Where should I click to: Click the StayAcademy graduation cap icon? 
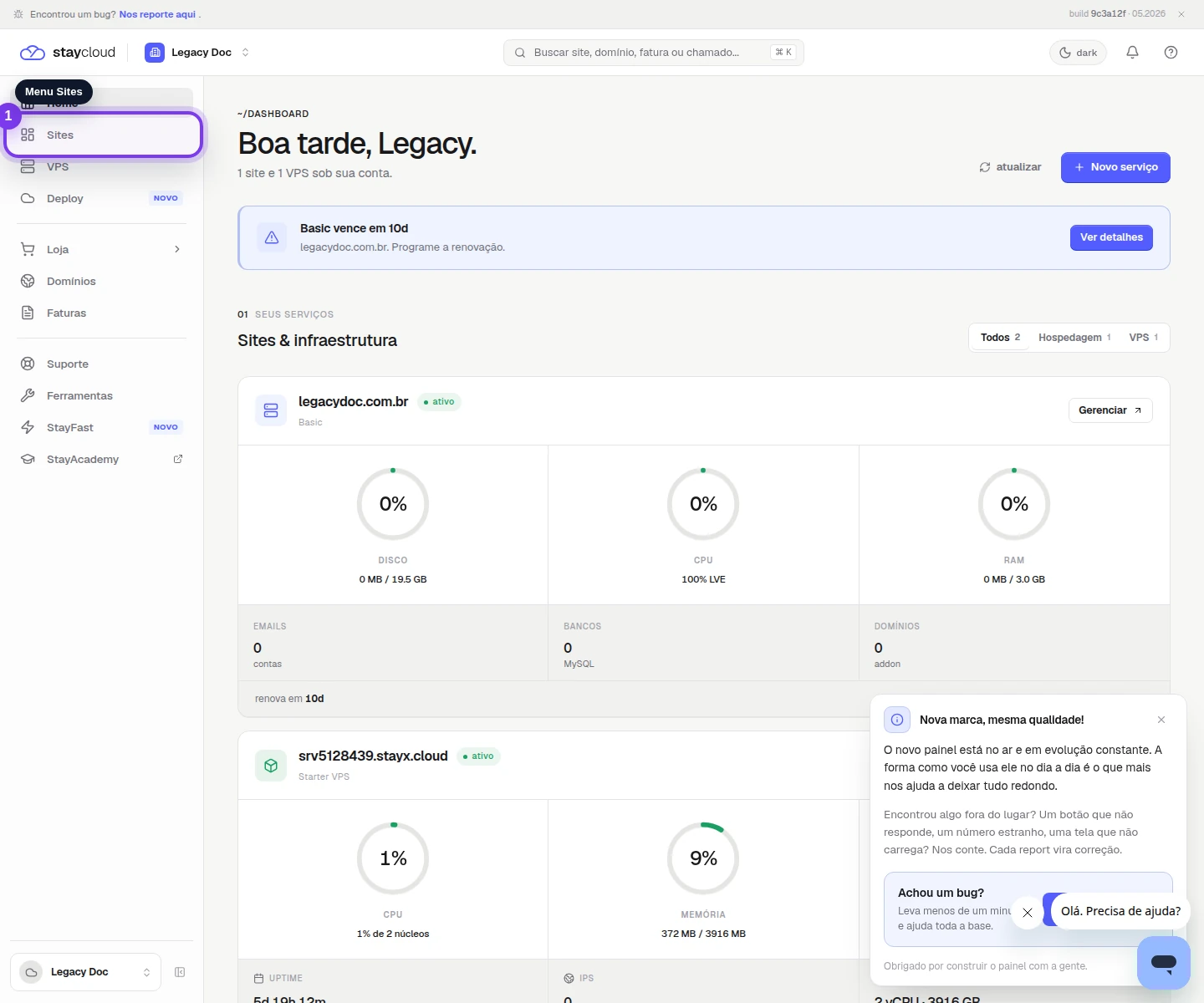[x=28, y=459]
